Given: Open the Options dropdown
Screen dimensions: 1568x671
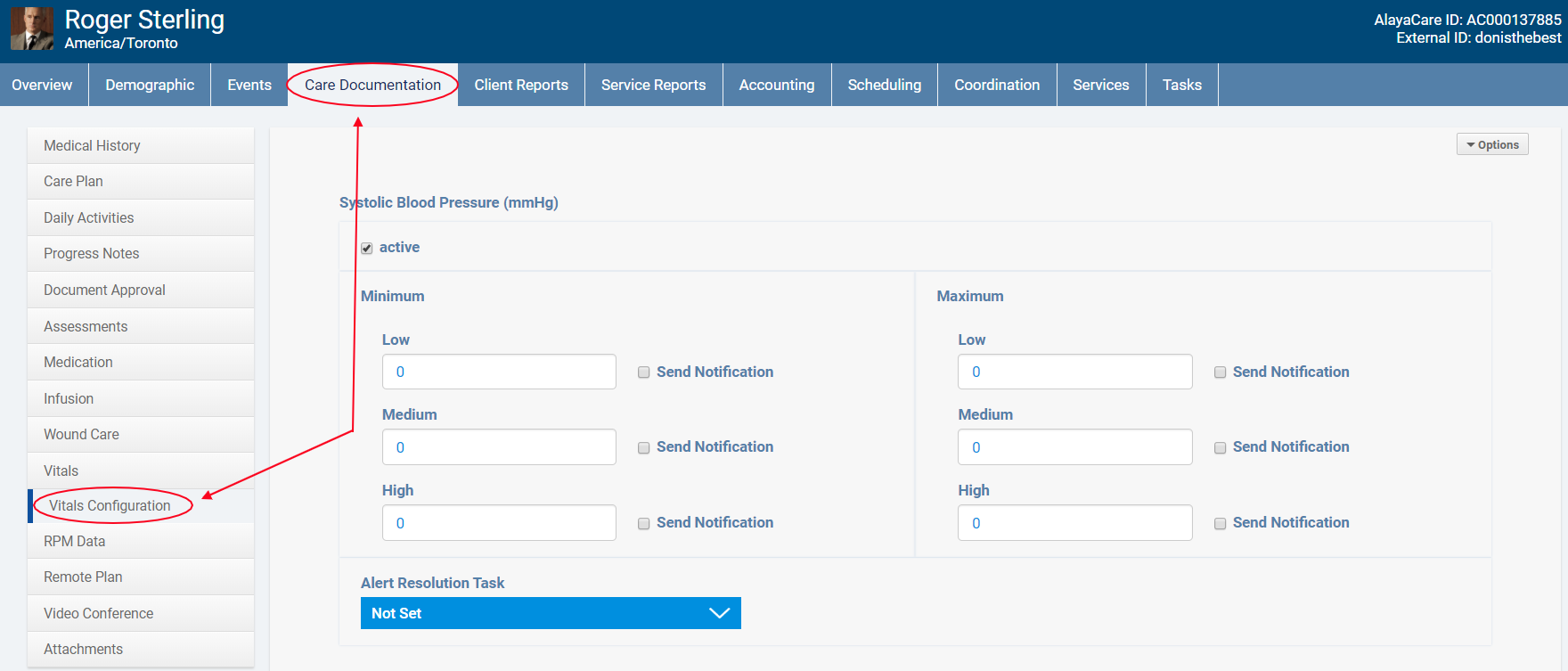Looking at the screenshot, I should [x=1491, y=144].
